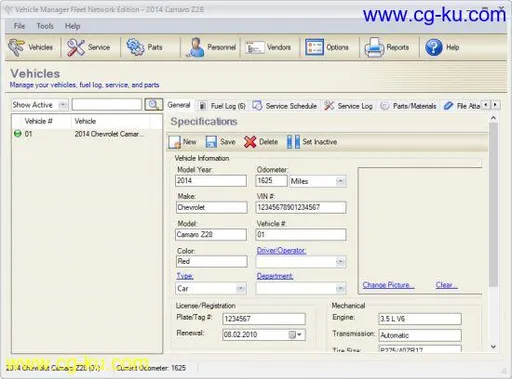Click the Service Schedule tab icon
The height and width of the screenshot is (379, 512).
[x=257, y=106]
